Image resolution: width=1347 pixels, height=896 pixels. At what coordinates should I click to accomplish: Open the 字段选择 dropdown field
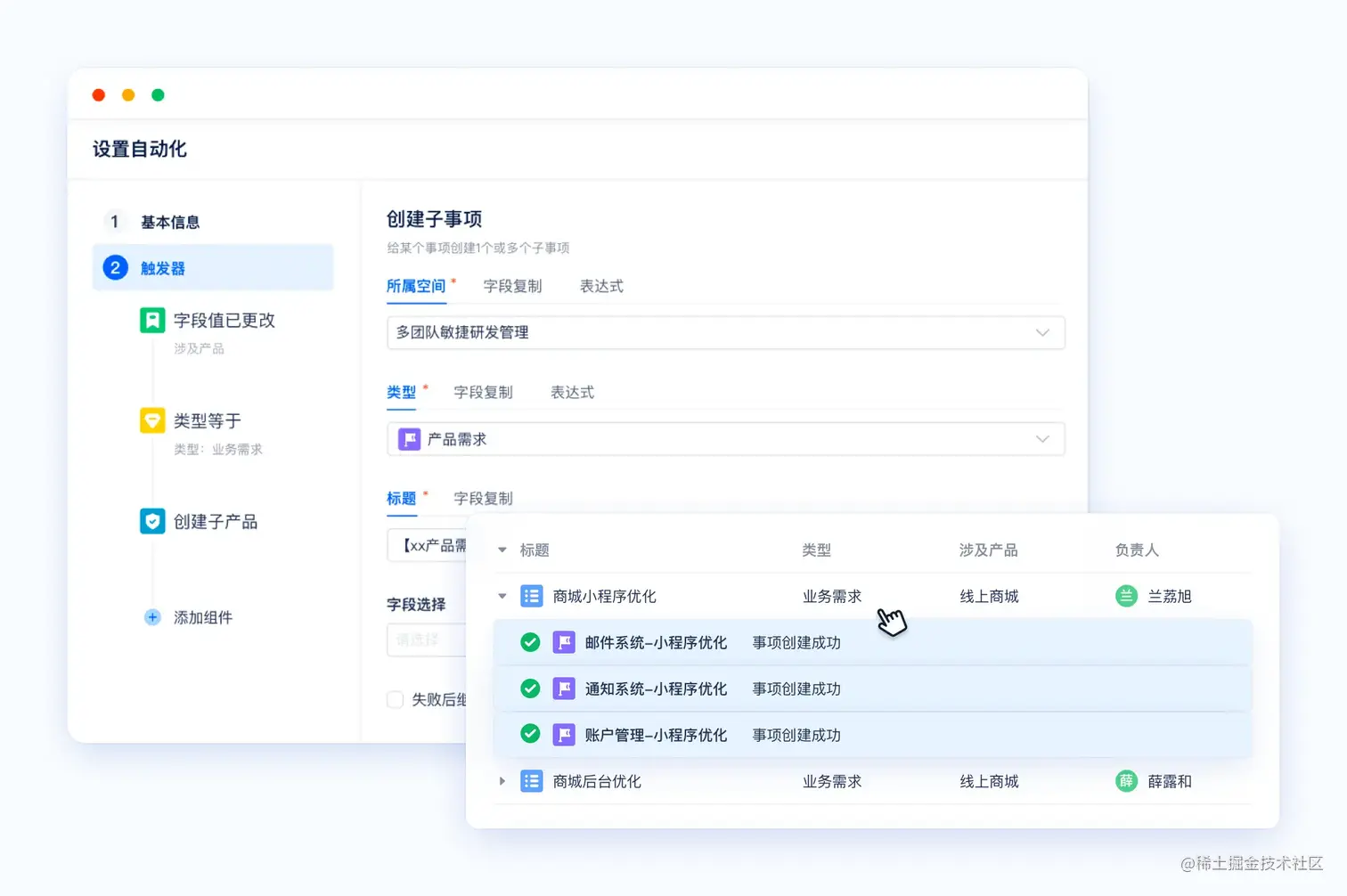pos(428,639)
